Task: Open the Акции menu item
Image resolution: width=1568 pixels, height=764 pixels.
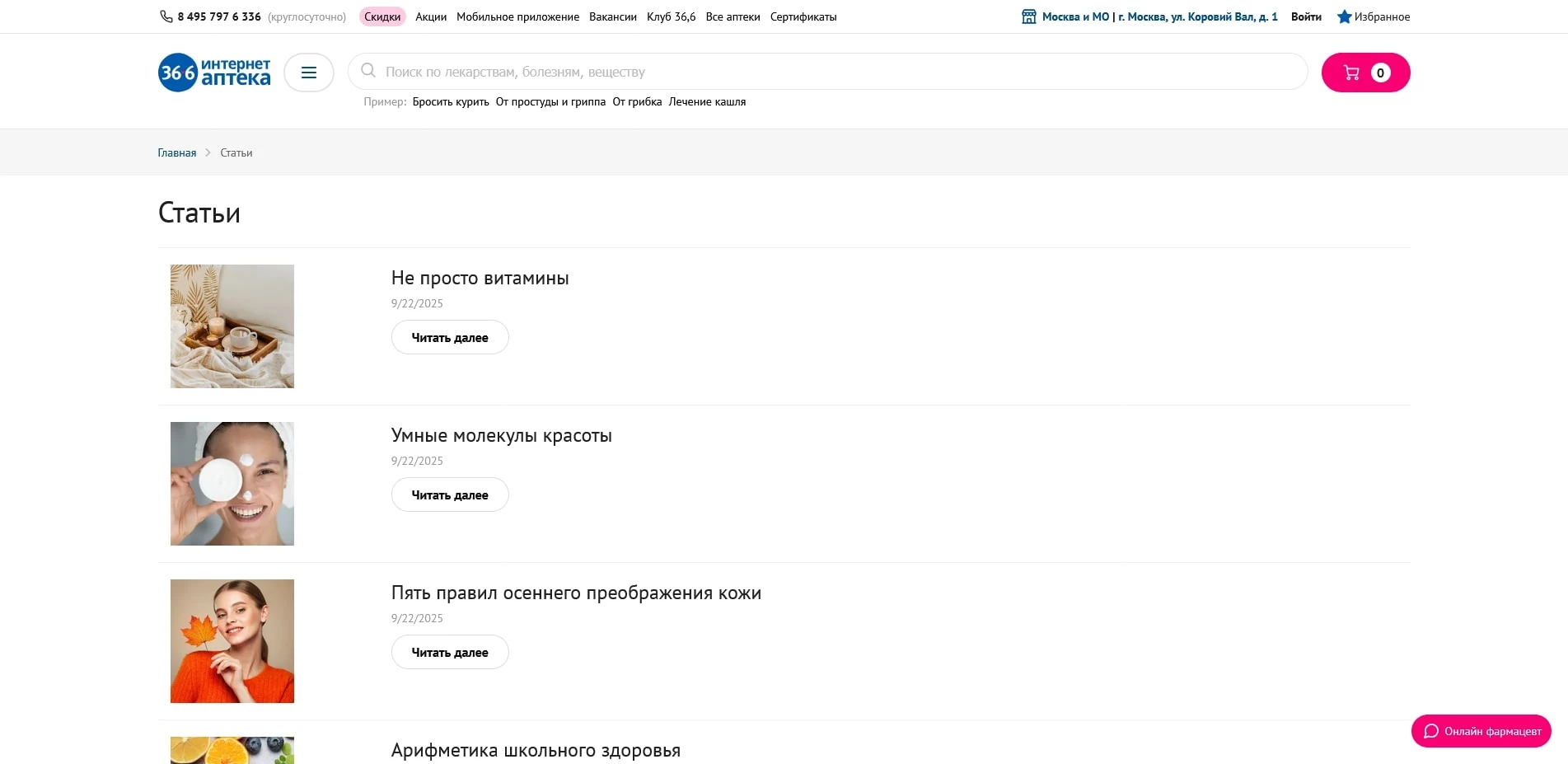Action: click(x=430, y=16)
